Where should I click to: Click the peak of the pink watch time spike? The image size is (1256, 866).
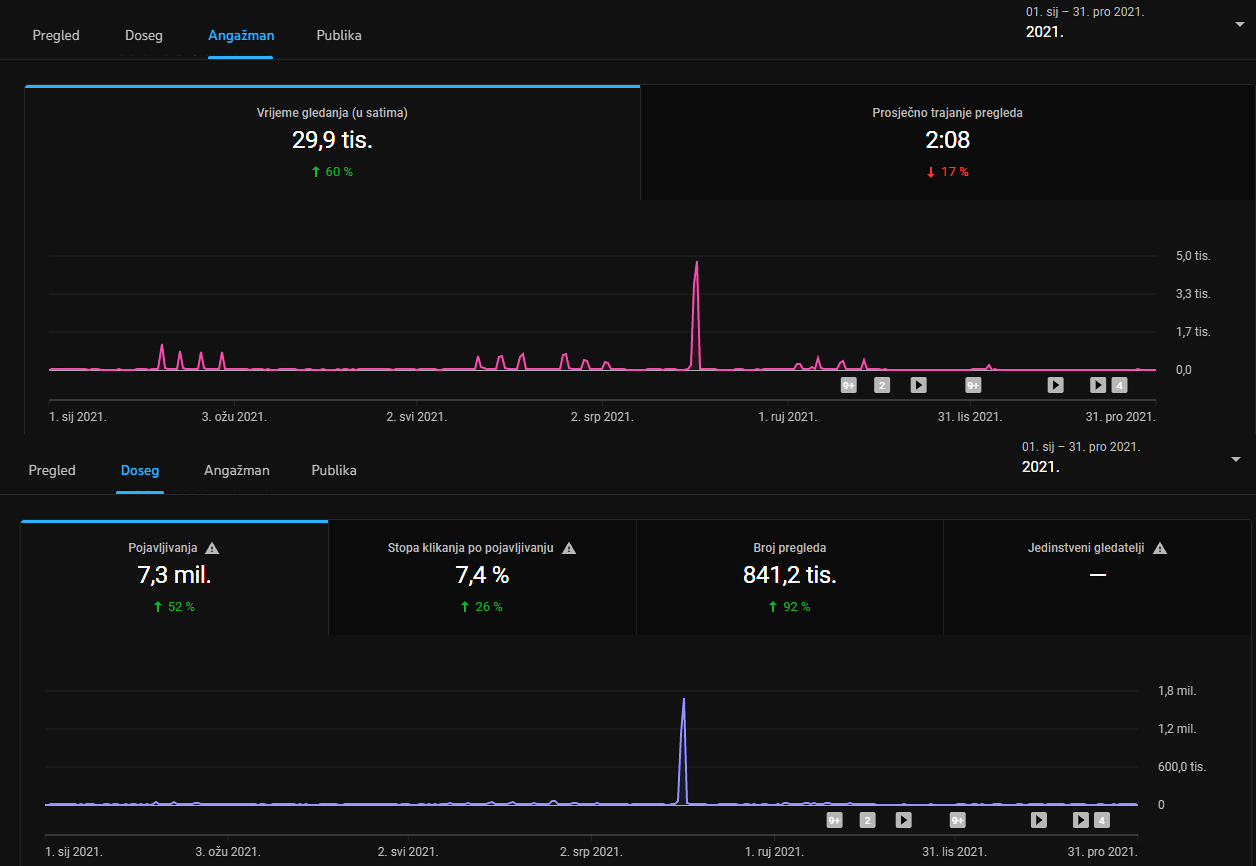click(x=696, y=263)
